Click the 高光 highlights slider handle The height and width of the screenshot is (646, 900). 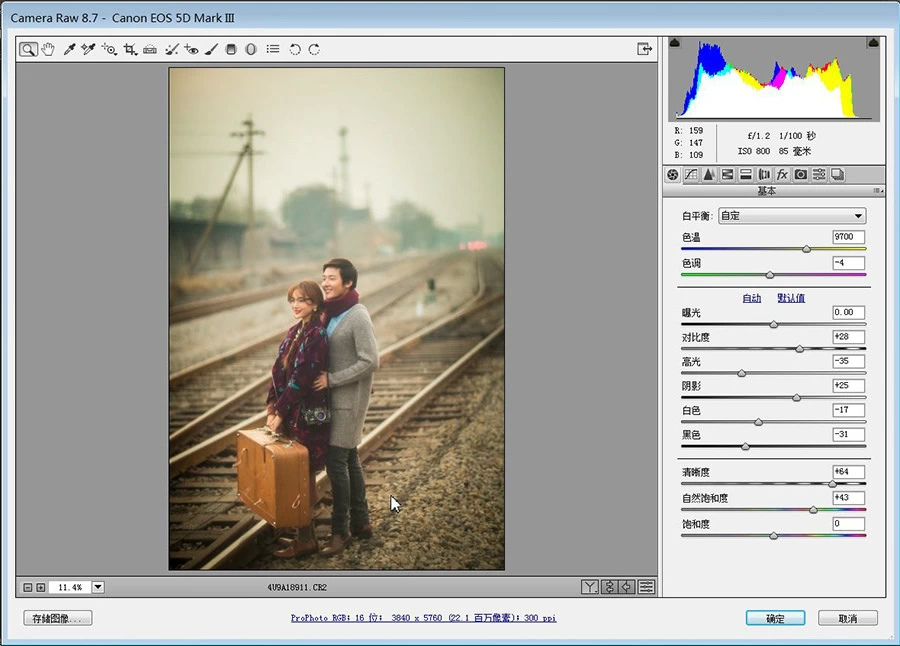coord(742,373)
